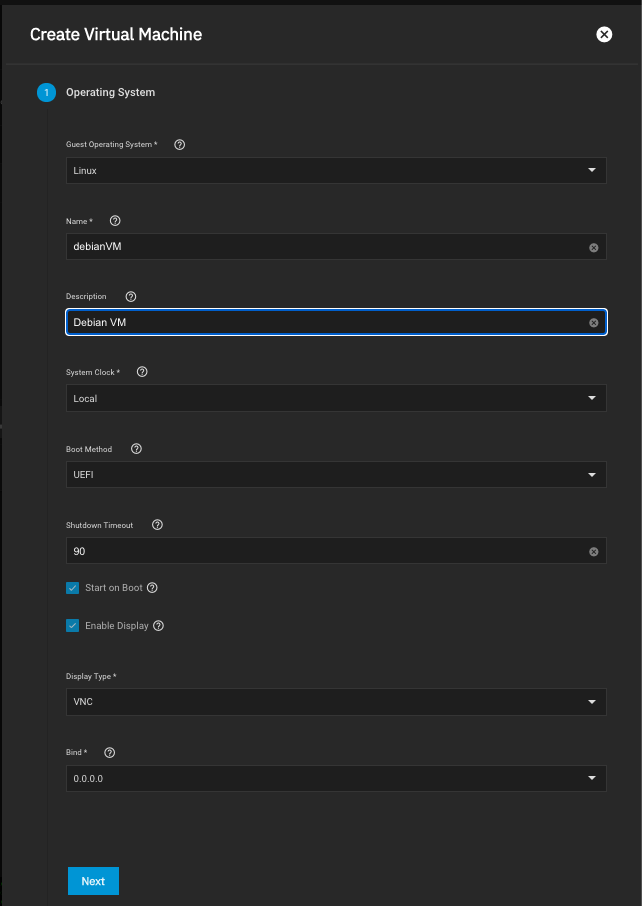Screen dimensions: 642x906
Task: Show help tooltip for Description field
Action: (x=131, y=296)
